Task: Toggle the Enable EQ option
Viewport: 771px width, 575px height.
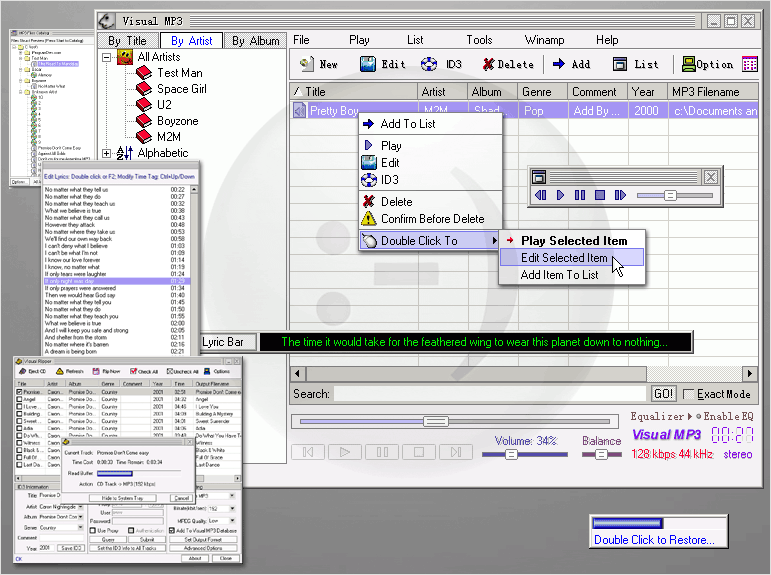Action: (697, 416)
